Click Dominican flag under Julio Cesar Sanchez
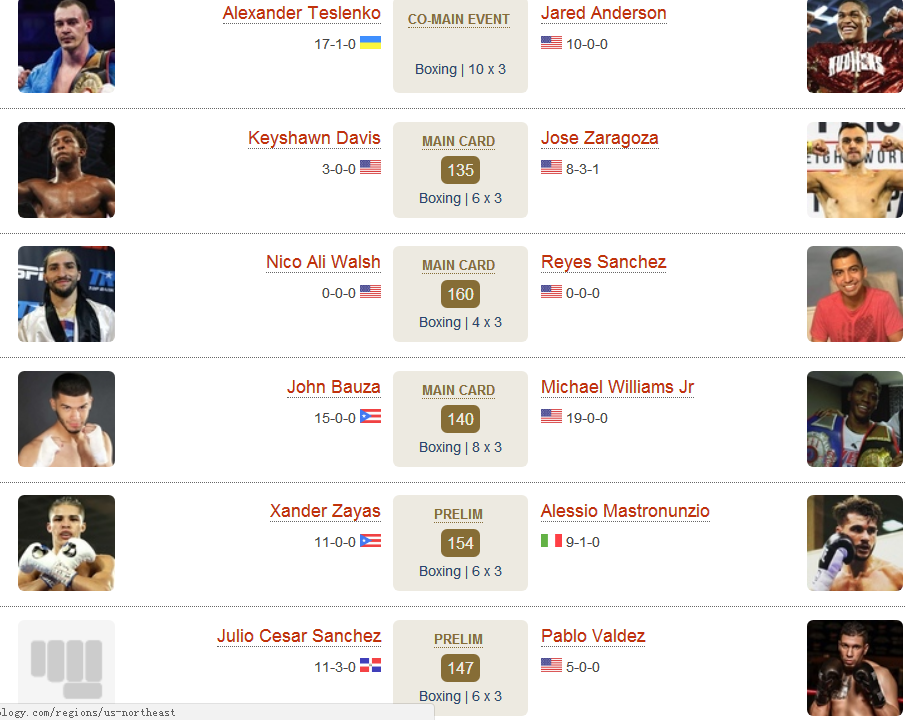919x720 pixels. (370, 665)
